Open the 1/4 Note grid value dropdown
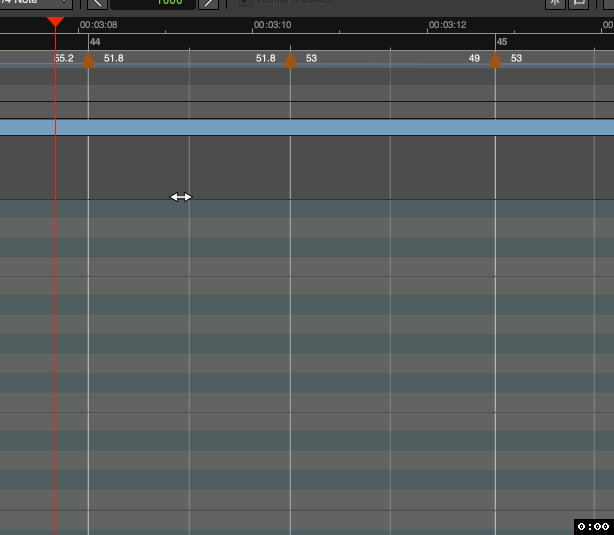 coord(36,3)
